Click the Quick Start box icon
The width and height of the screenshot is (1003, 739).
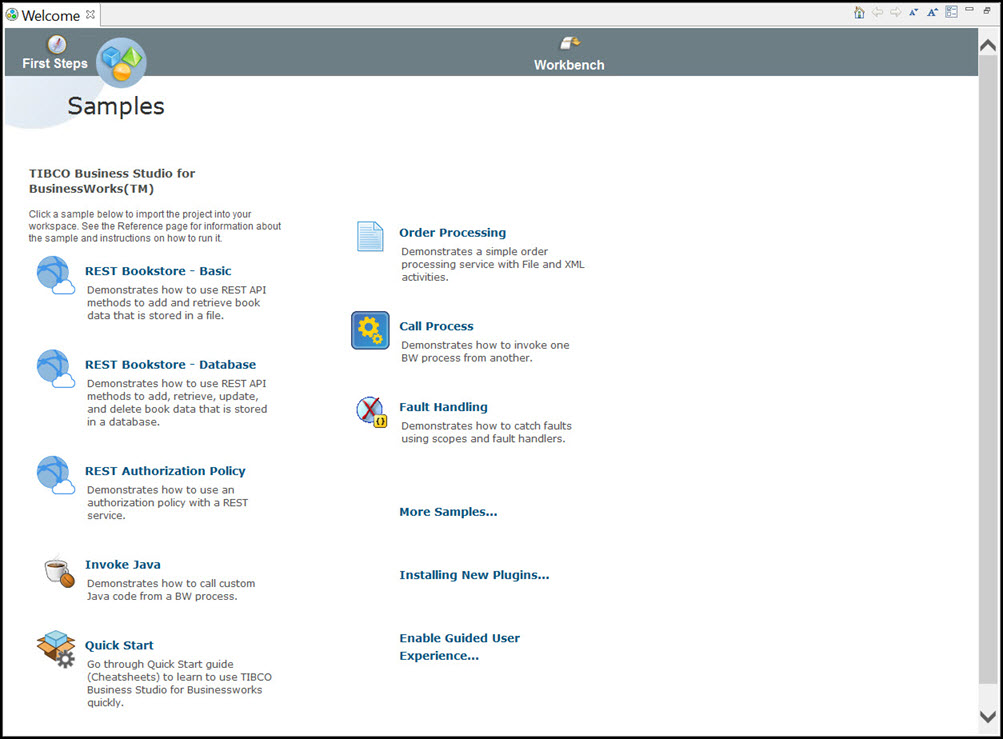coord(56,649)
